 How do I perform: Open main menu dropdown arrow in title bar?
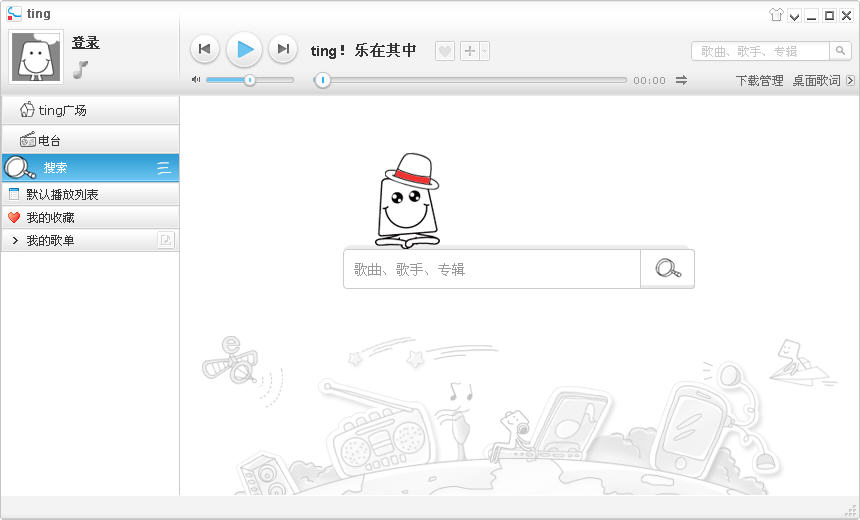click(x=794, y=16)
